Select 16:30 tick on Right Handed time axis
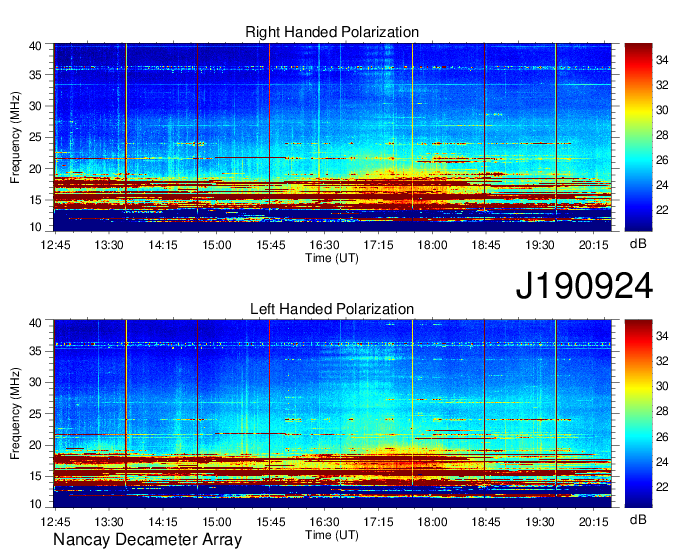 coord(324,245)
